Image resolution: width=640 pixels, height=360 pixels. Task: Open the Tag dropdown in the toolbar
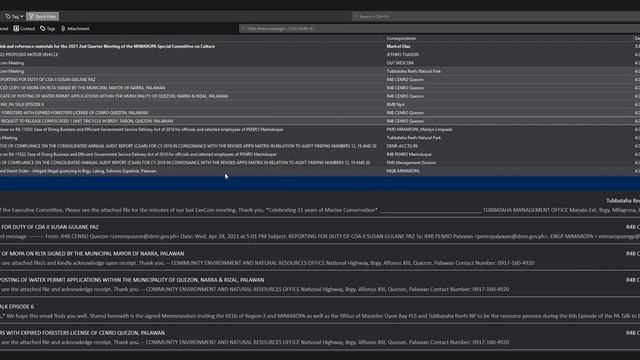click(x=14, y=16)
